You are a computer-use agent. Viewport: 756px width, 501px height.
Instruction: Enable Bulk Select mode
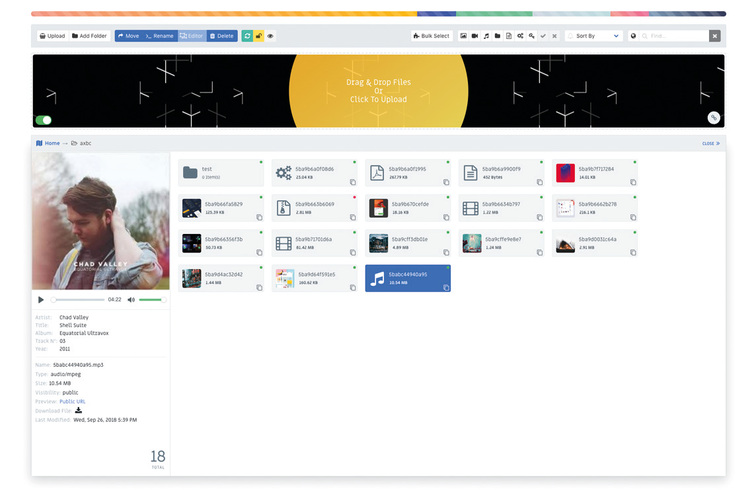(432, 36)
